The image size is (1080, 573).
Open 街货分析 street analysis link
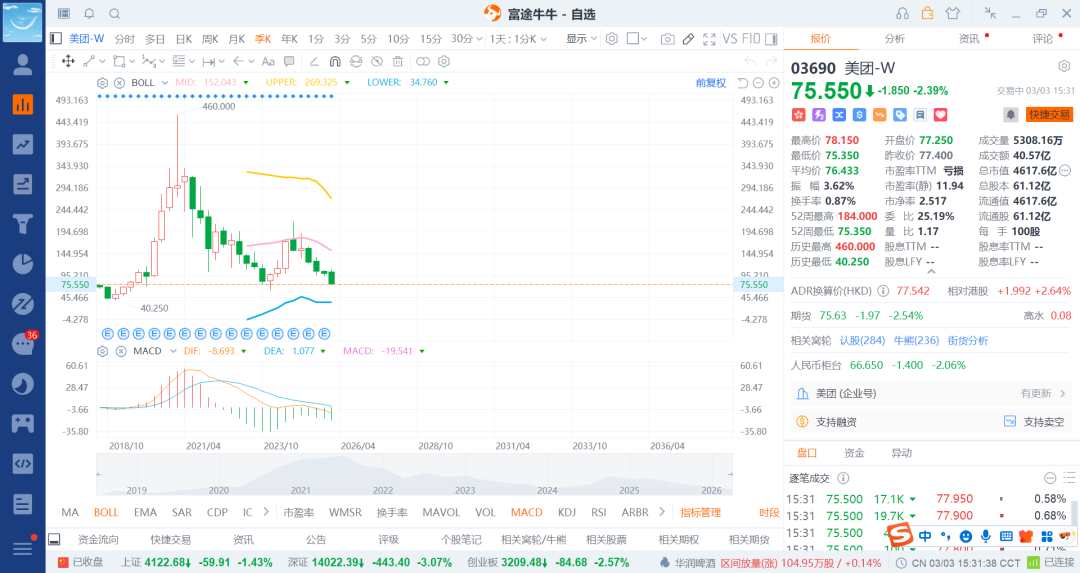(967, 340)
